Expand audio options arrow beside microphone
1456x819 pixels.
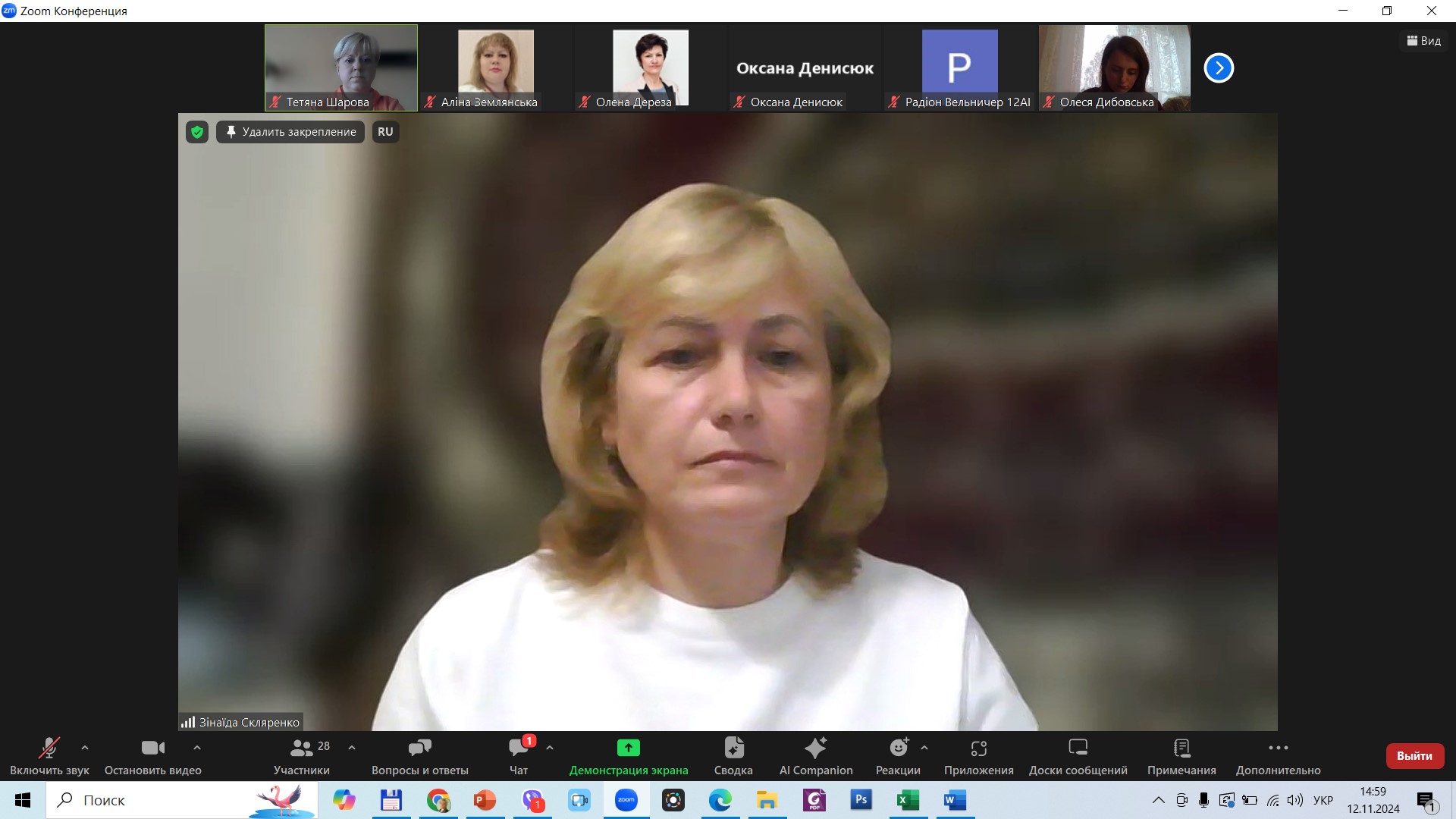tap(85, 748)
